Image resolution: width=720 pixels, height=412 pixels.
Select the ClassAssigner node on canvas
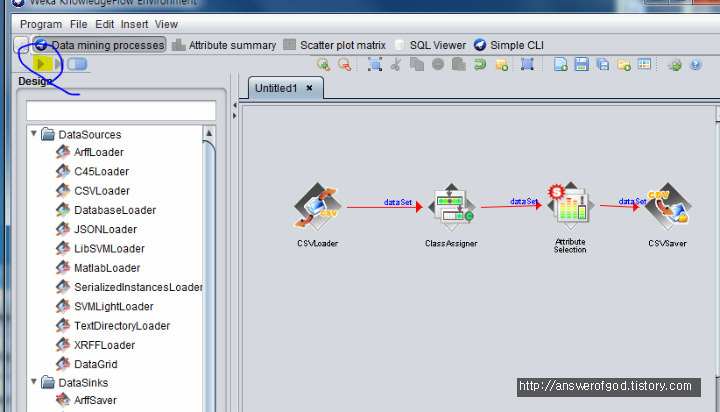click(x=451, y=207)
